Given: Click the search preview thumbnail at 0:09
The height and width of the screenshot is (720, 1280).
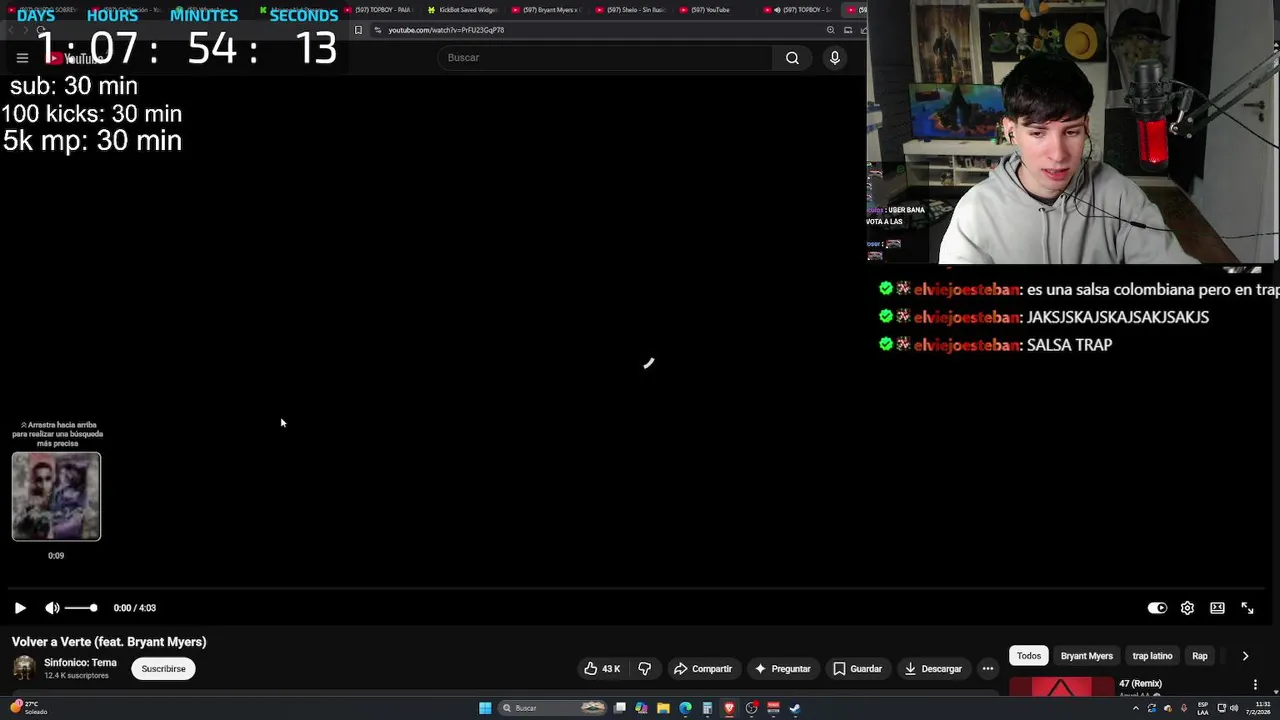Looking at the screenshot, I should [56, 496].
